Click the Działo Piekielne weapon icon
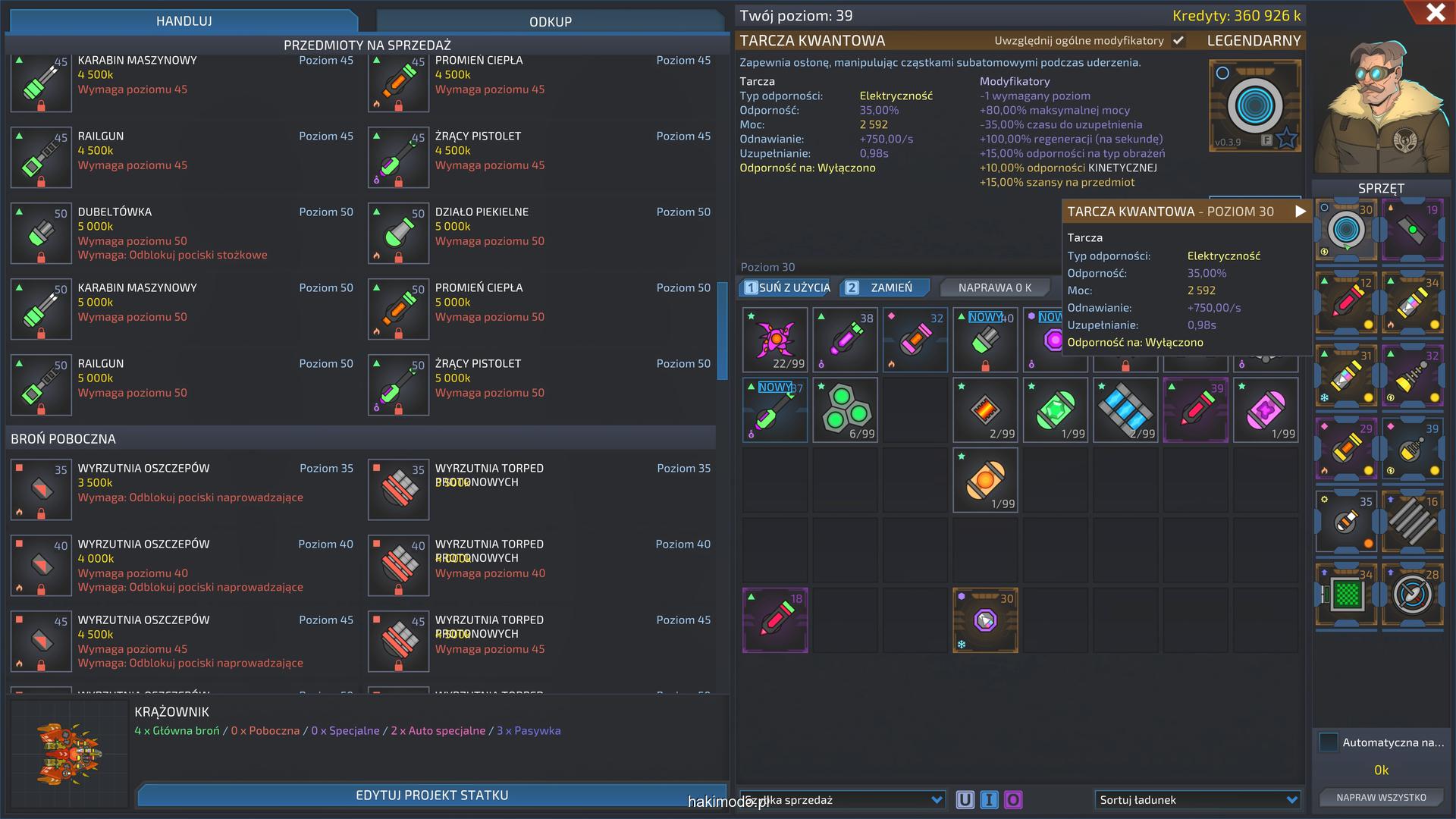The image size is (1456, 819). (398, 234)
